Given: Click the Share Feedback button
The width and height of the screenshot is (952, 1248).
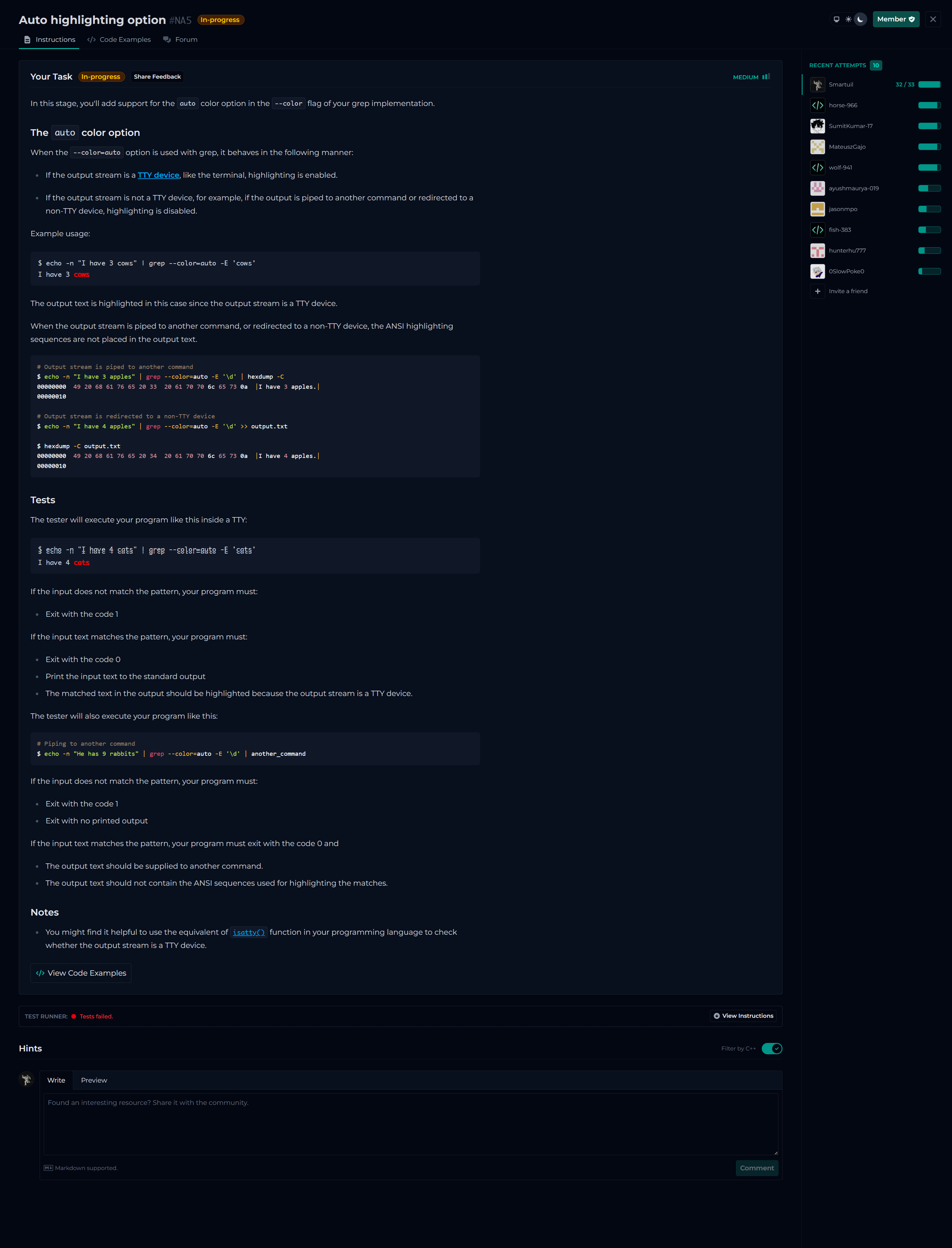Looking at the screenshot, I should coord(157,76).
